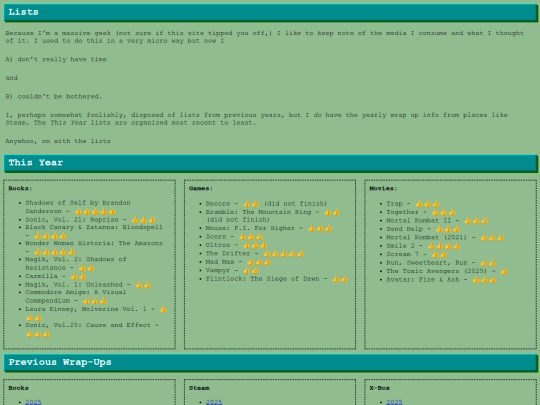Open the 2025 link under Steam wrap-ups
Screen dimensions: 540x405
(214, 402)
